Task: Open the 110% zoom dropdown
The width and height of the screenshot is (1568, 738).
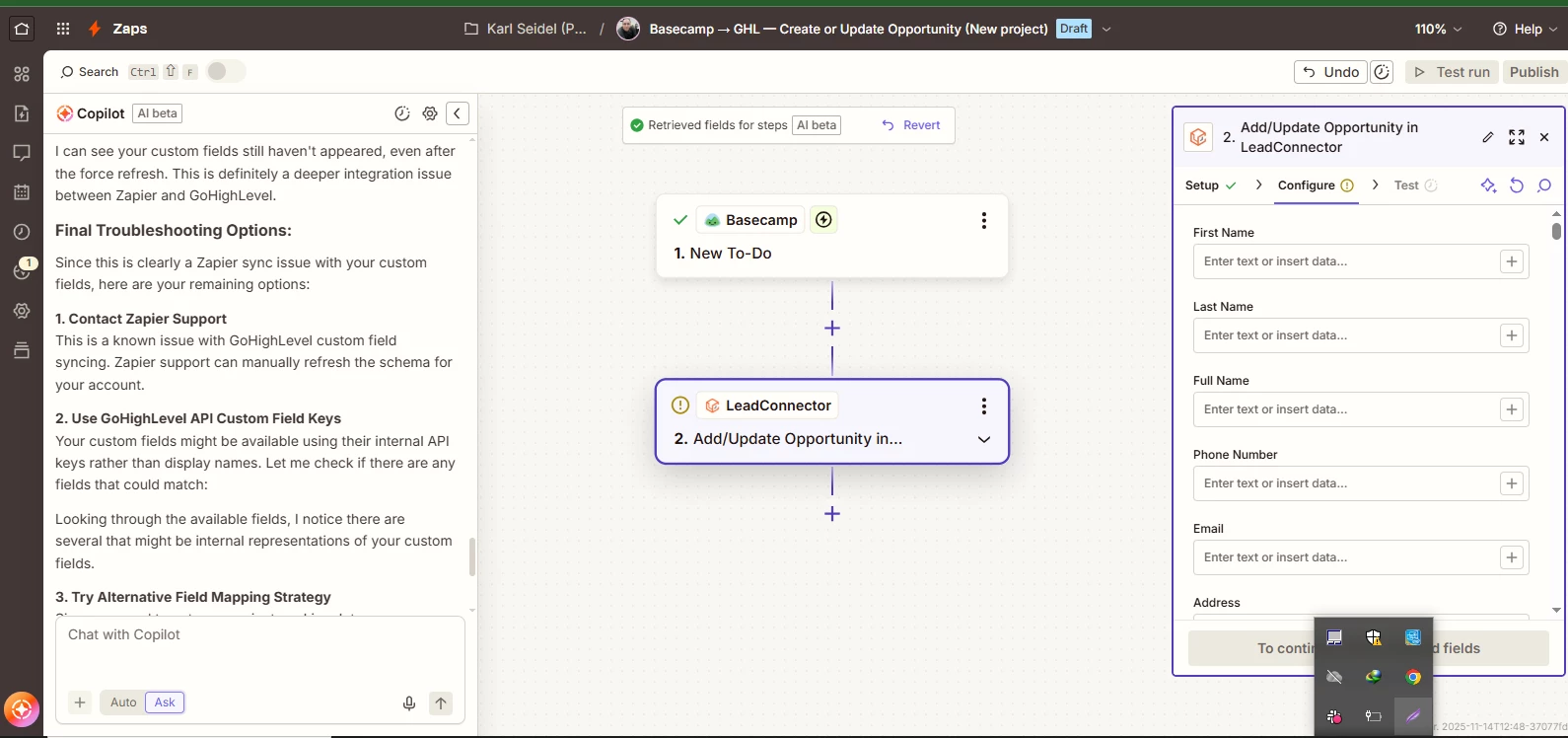Action: pyautogui.click(x=1439, y=29)
